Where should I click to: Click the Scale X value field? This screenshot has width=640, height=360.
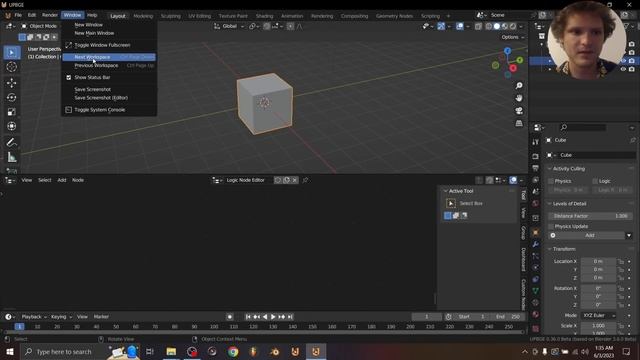pyautogui.click(x=598, y=326)
